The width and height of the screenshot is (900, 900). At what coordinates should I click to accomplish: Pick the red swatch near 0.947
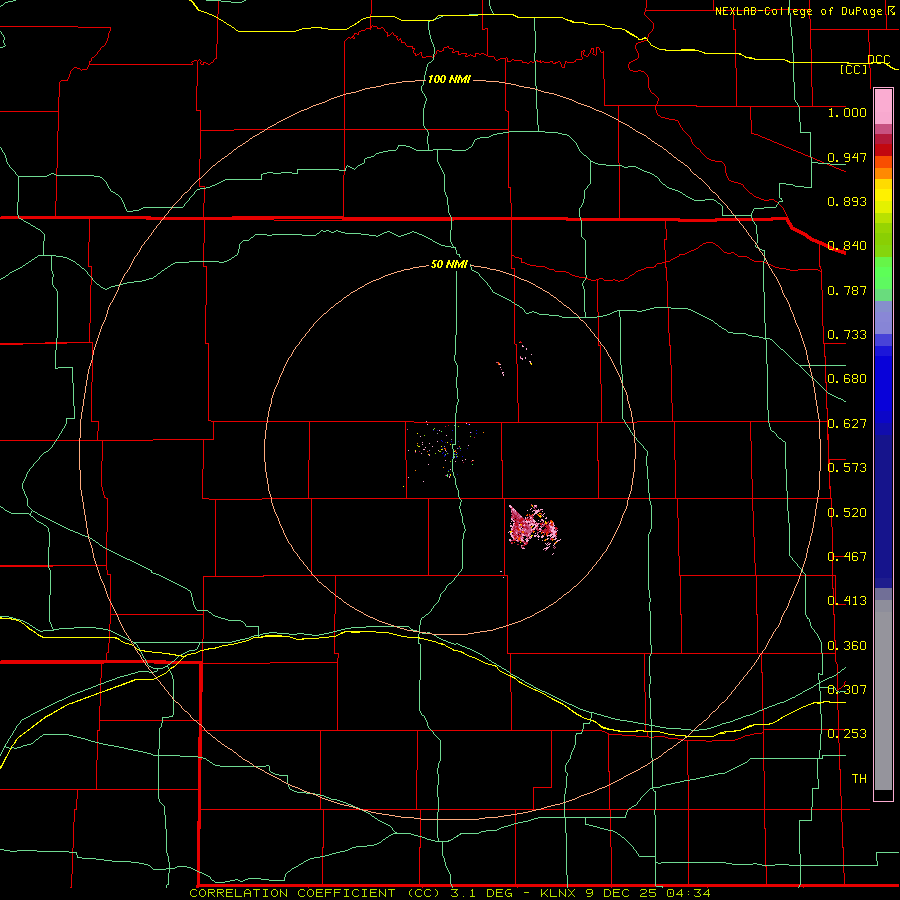[x=883, y=150]
